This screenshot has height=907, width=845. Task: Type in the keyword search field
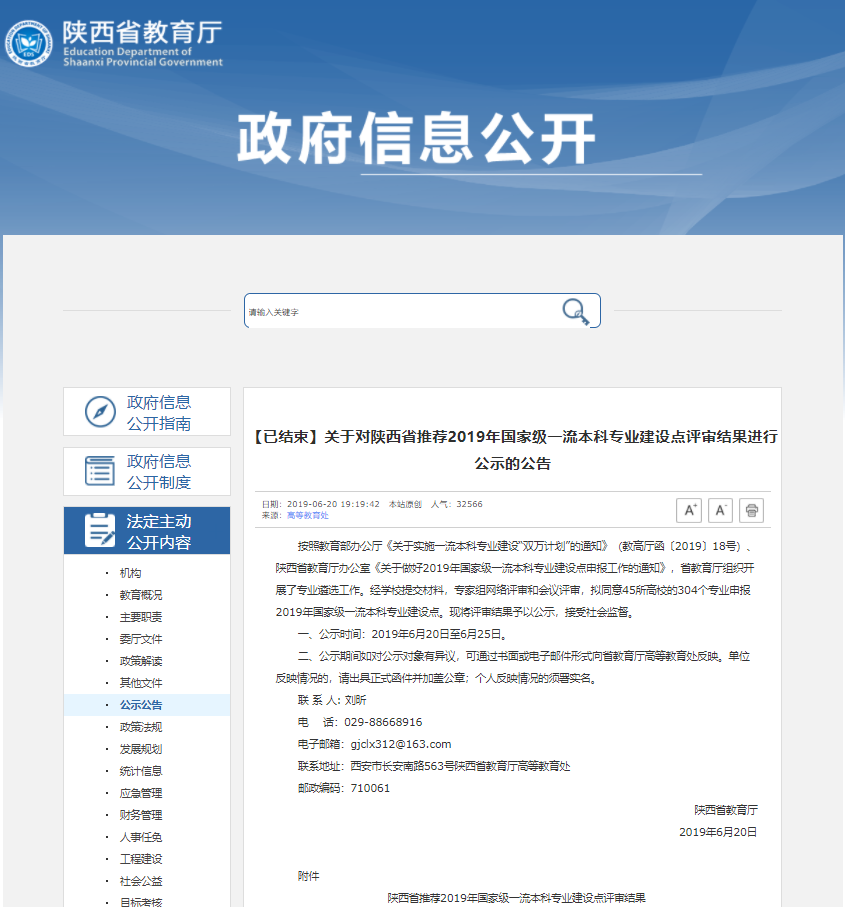(400, 311)
